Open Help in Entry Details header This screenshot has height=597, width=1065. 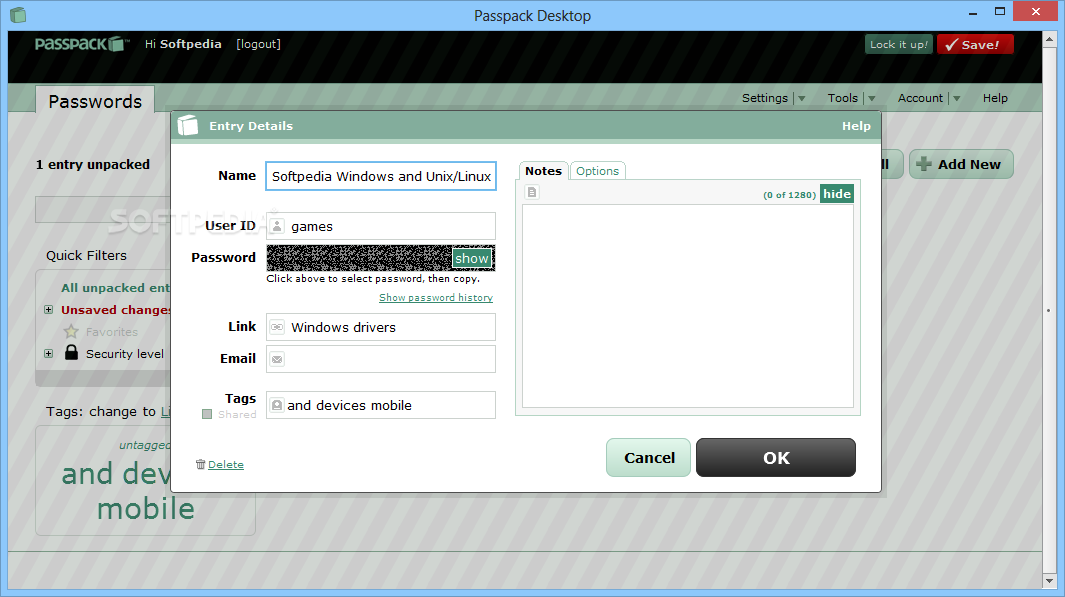tap(856, 126)
